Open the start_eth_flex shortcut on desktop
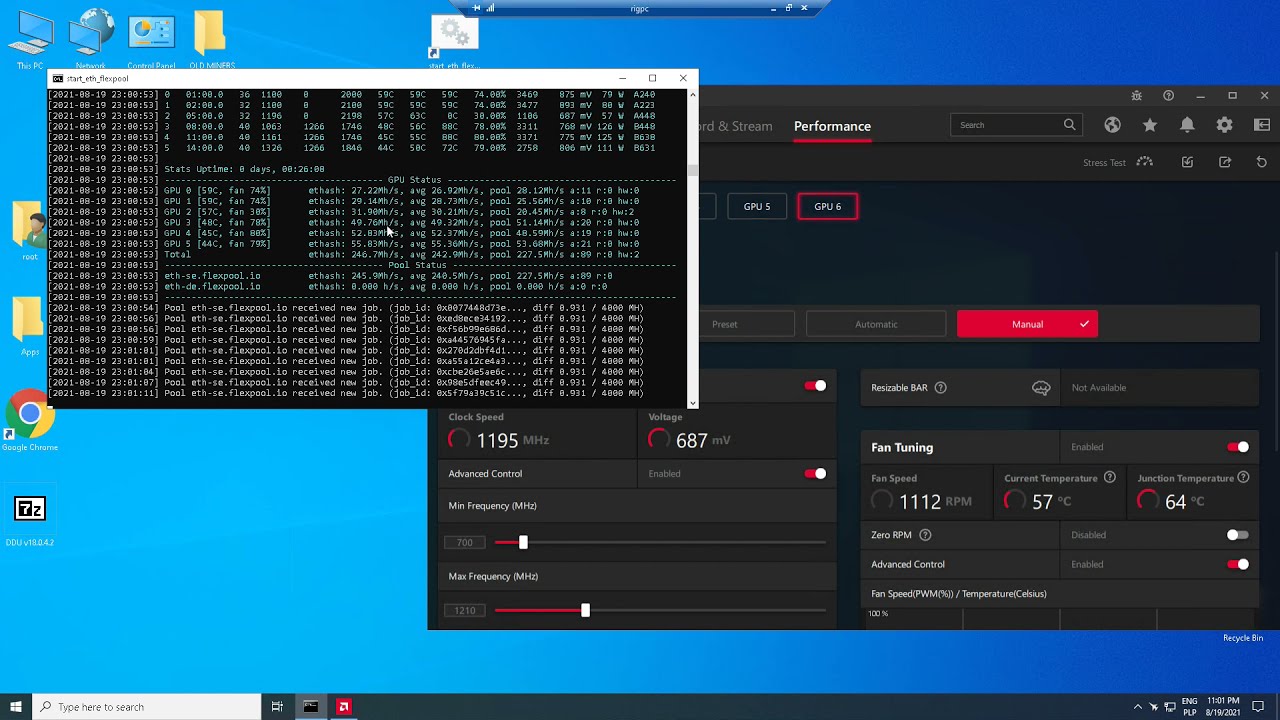The width and height of the screenshot is (1280, 720). tap(454, 42)
